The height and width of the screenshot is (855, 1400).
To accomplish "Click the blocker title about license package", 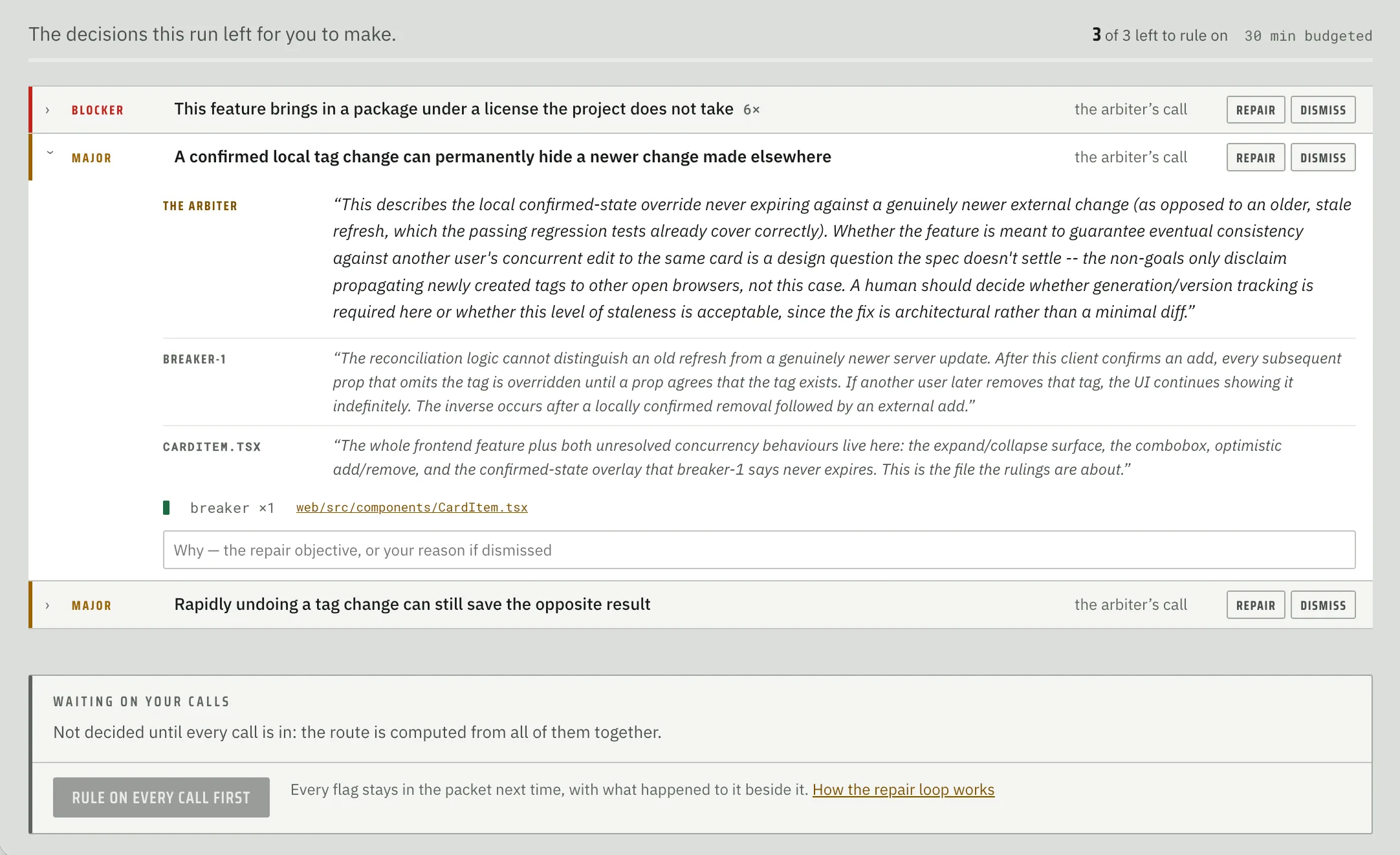I will click(454, 109).
